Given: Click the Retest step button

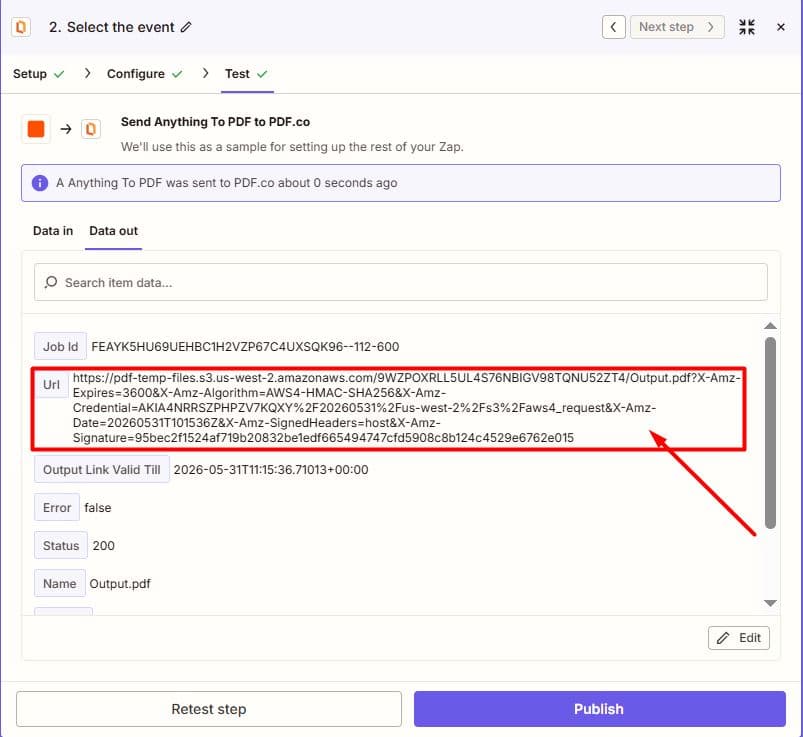Looking at the screenshot, I should [x=208, y=709].
